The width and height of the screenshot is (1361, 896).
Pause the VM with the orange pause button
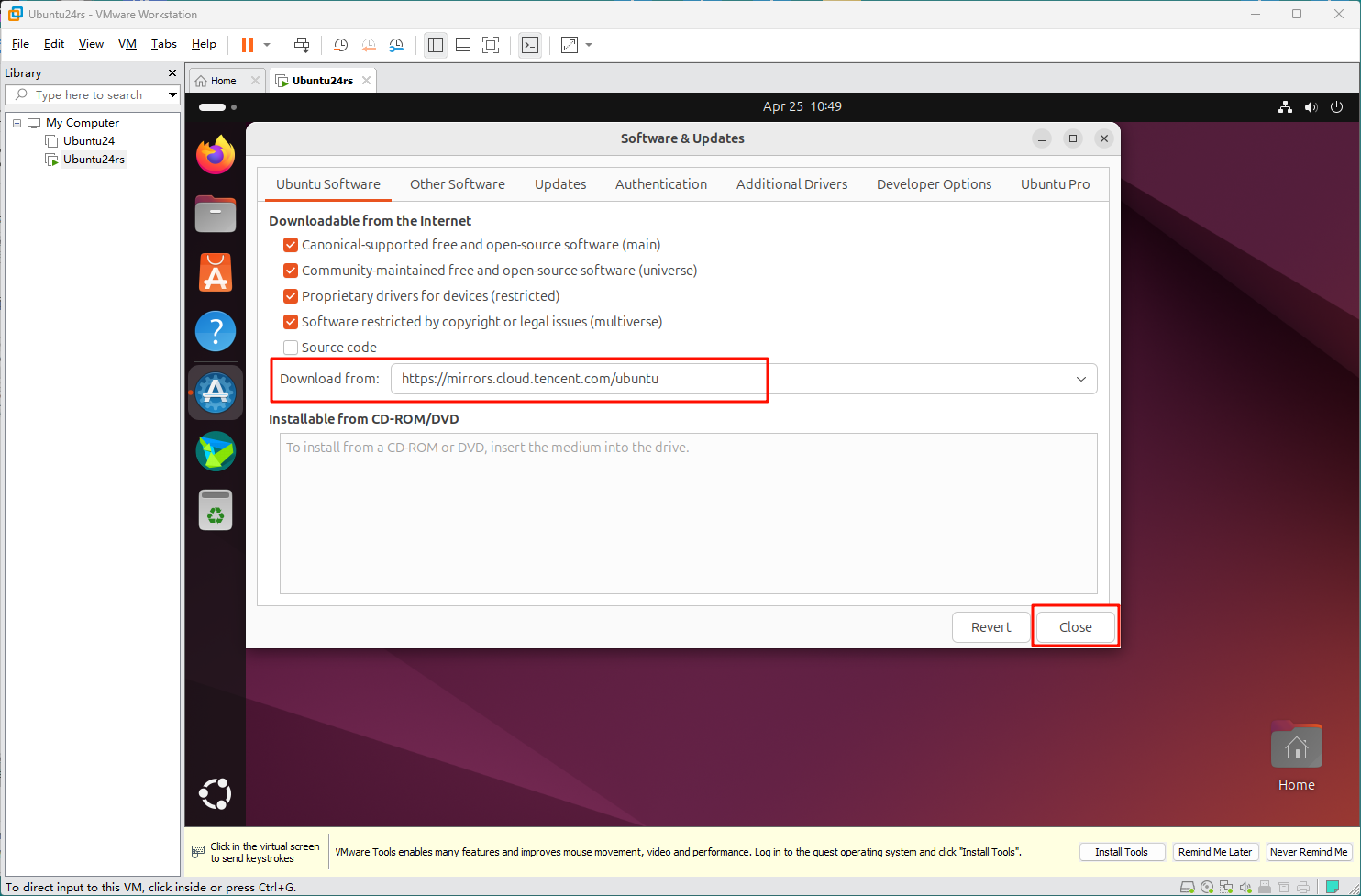(247, 44)
